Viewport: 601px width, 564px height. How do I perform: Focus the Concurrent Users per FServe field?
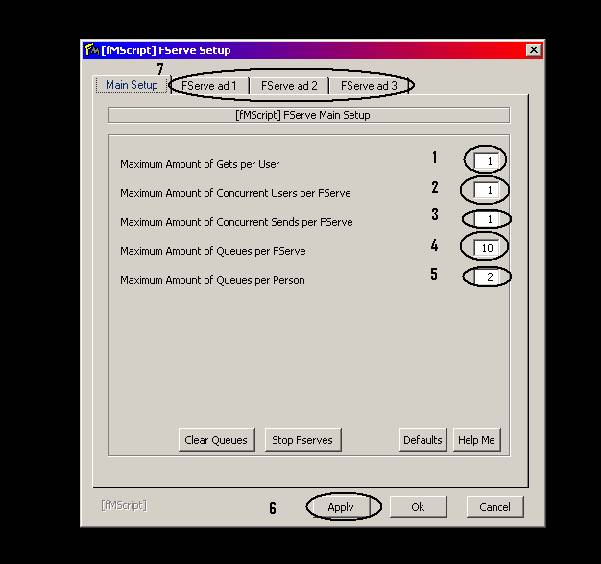tap(486, 190)
